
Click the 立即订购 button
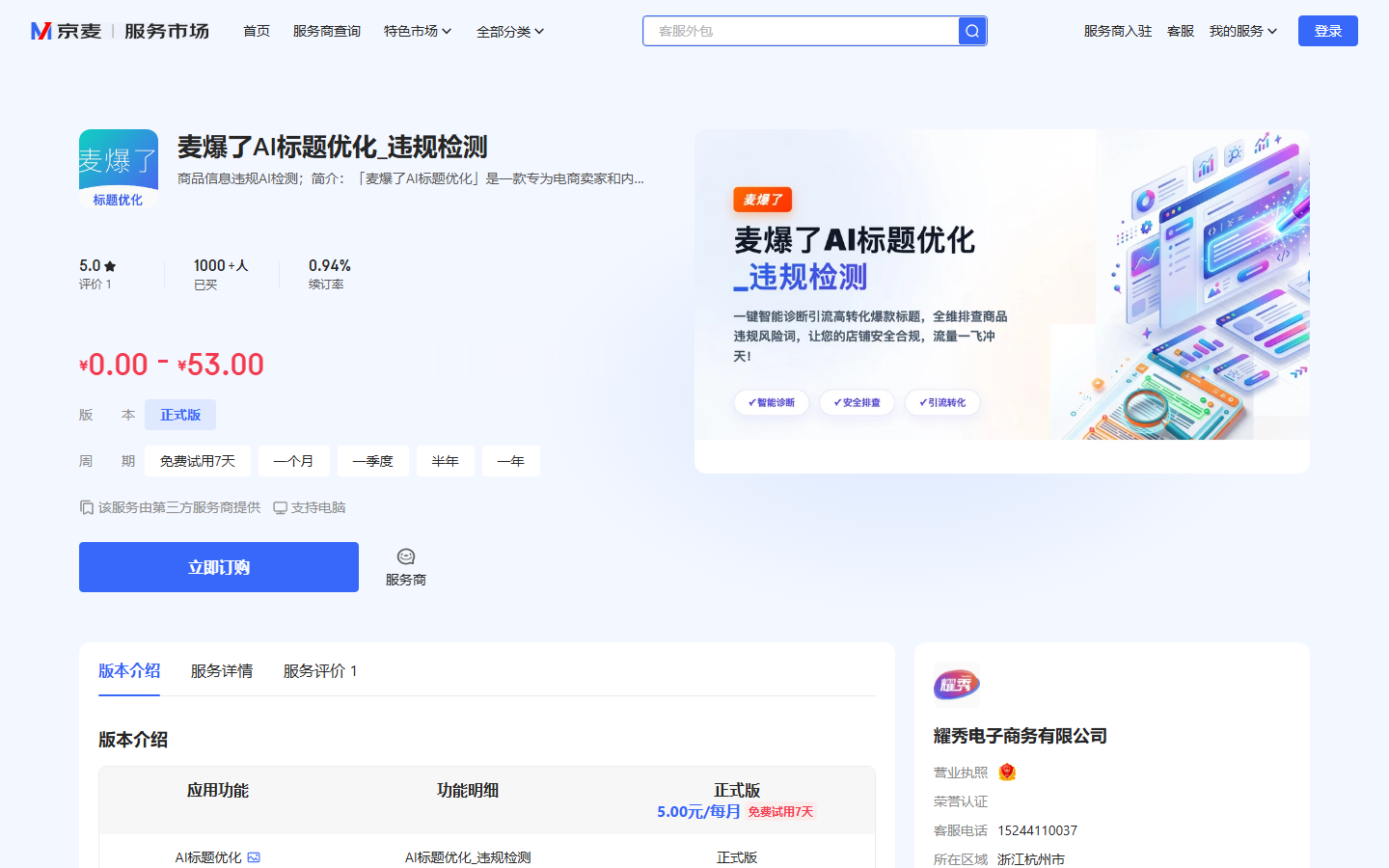point(219,567)
